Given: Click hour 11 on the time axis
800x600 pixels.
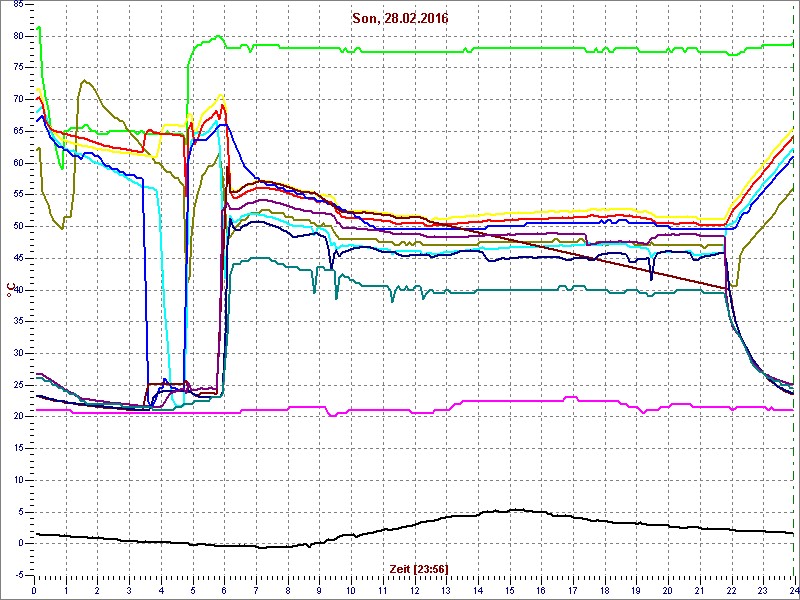Looking at the screenshot, I should [383, 590].
